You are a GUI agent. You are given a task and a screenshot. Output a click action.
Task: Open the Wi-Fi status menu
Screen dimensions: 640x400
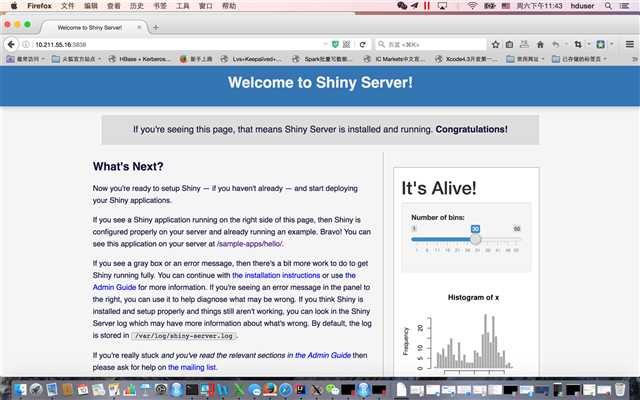point(472,6)
